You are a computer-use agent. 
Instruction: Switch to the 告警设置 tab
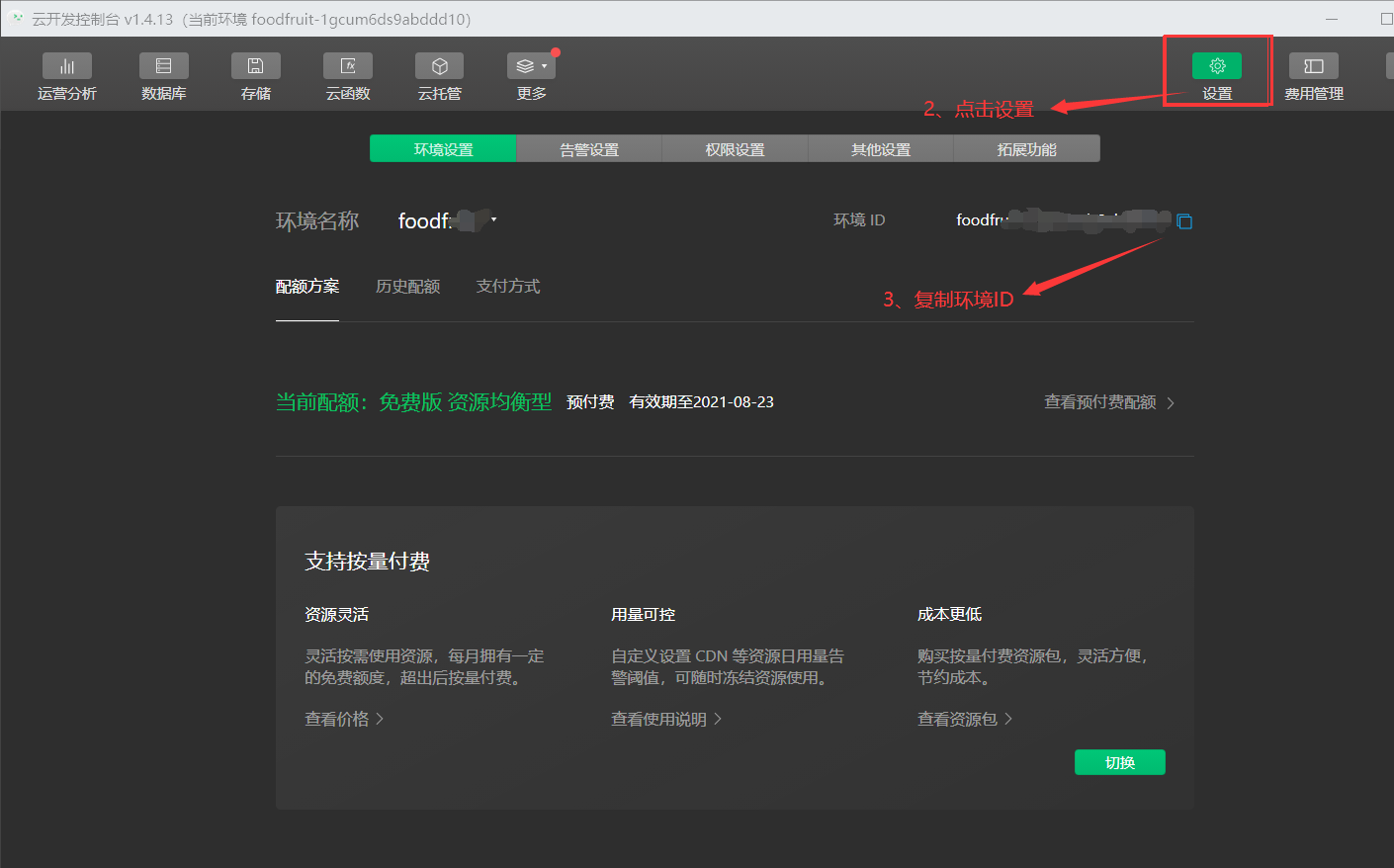point(588,148)
